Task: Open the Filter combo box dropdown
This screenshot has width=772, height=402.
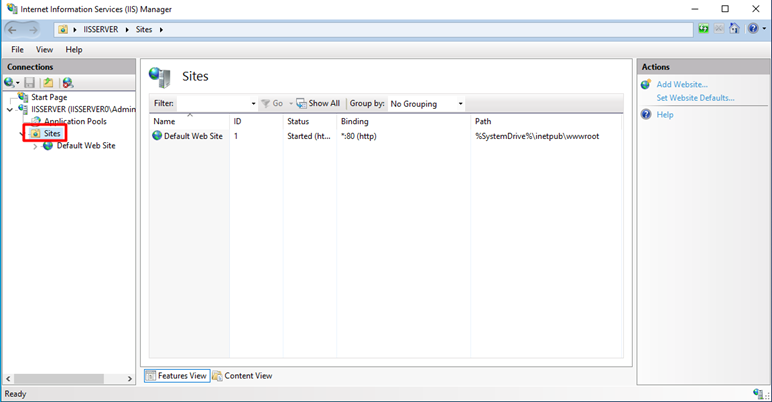Action: [x=253, y=103]
